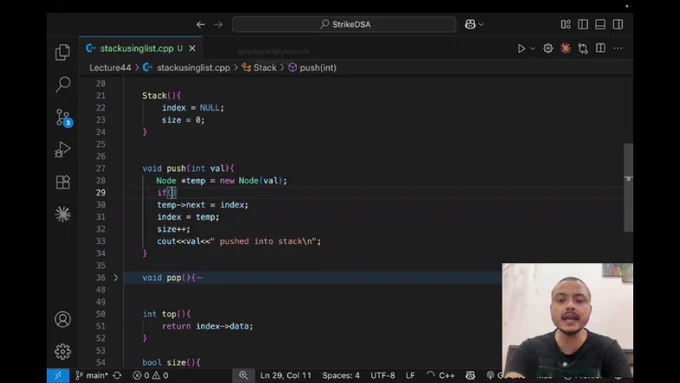680x383 pixels.
Task: Select the Stack class breadcrumb
Action: (259, 68)
